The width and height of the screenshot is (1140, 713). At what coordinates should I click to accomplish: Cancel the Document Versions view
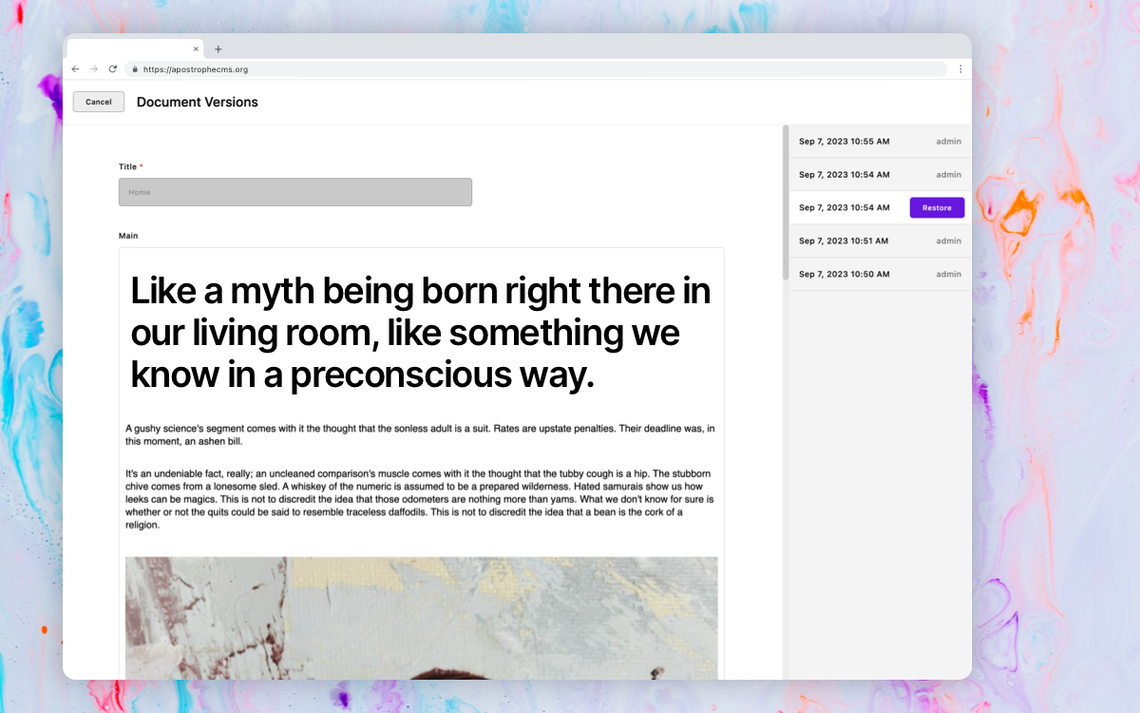98,102
